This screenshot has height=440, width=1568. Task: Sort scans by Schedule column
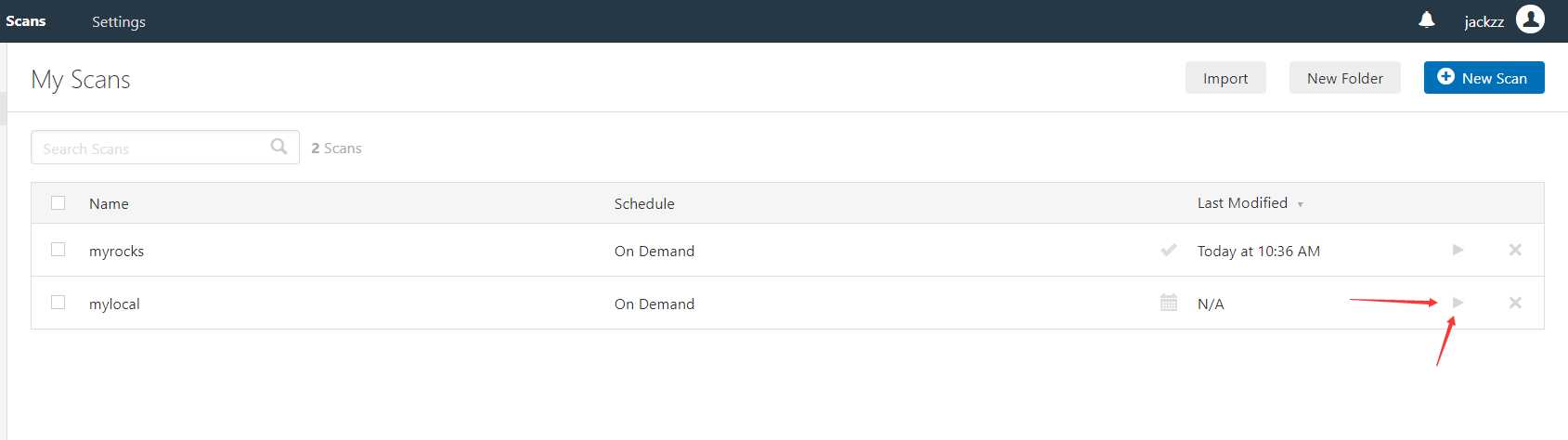644,203
